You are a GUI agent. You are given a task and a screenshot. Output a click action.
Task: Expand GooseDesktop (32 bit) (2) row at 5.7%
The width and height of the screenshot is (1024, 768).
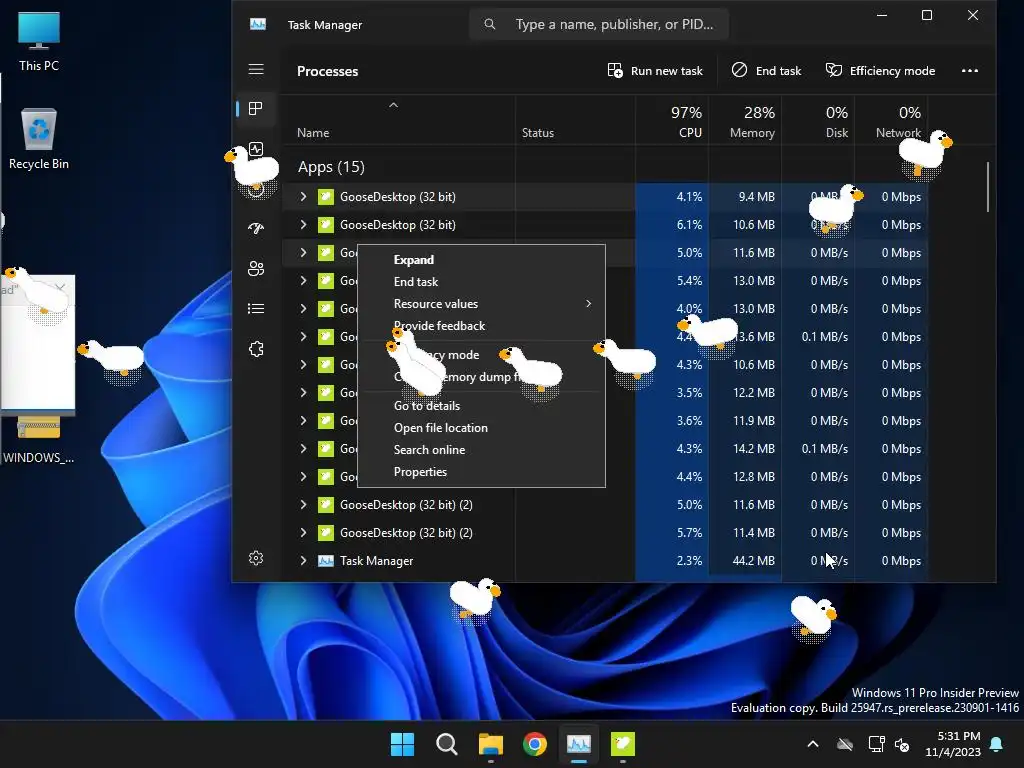(x=303, y=533)
